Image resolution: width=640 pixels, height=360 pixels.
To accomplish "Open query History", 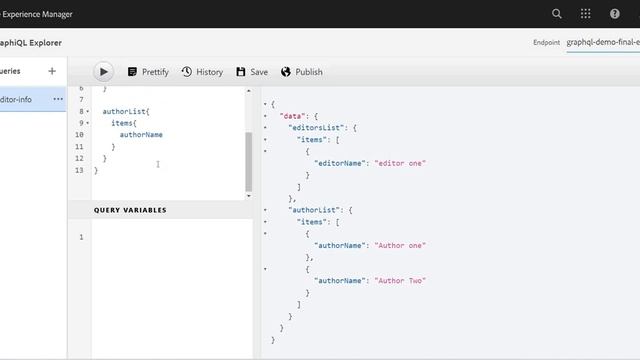I will pos(202,72).
